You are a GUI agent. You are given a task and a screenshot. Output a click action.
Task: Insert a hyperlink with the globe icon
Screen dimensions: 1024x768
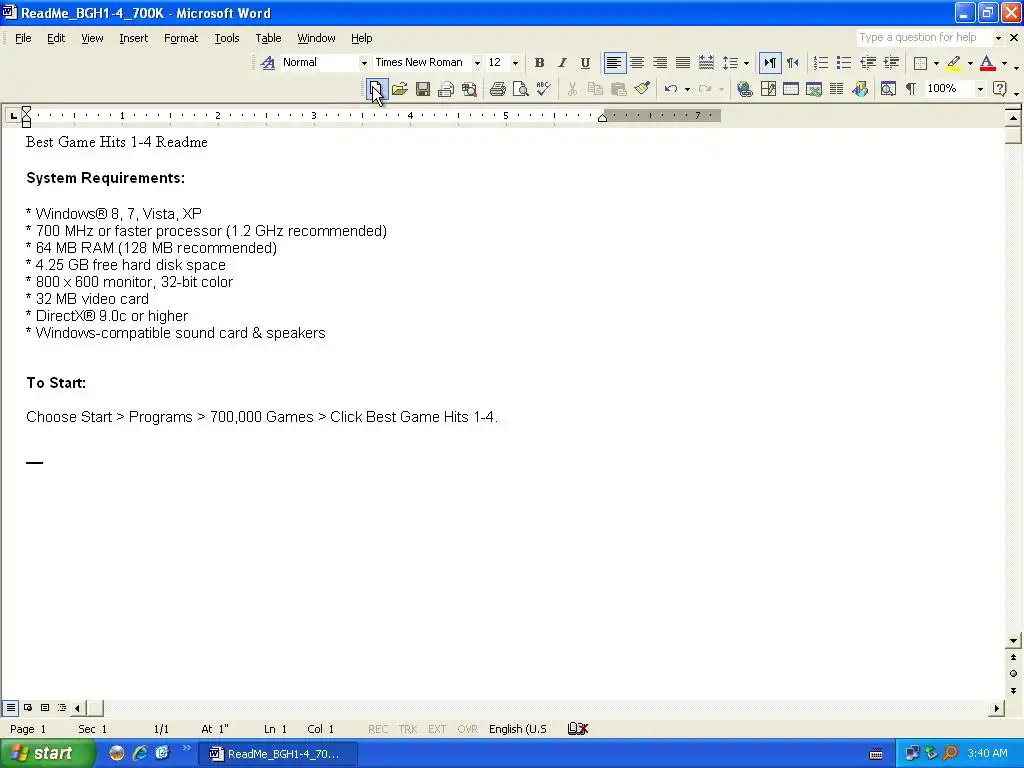tap(744, 89)
